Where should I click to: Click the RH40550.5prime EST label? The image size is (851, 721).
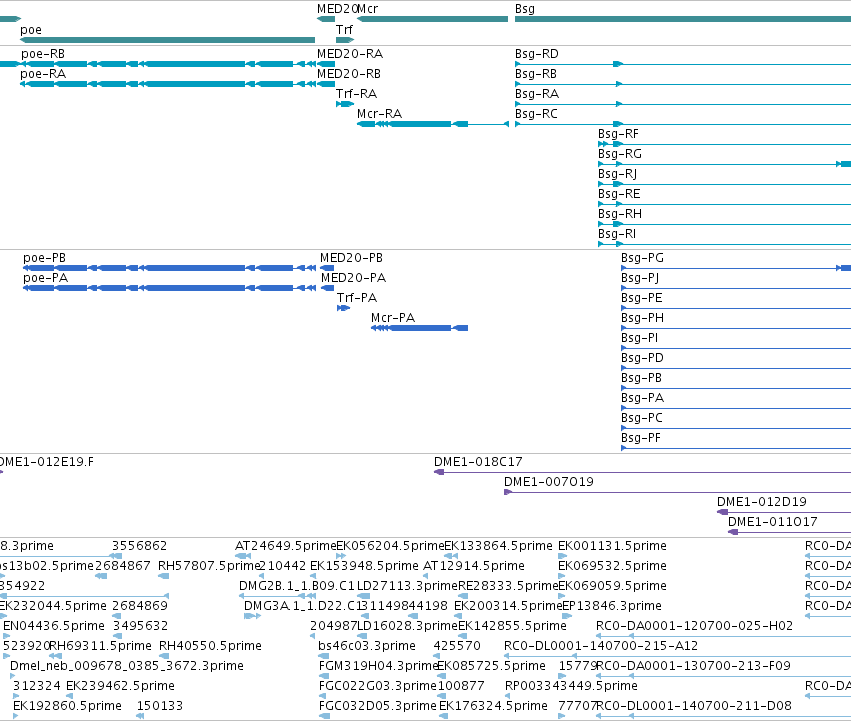click(x=210, y=646)
